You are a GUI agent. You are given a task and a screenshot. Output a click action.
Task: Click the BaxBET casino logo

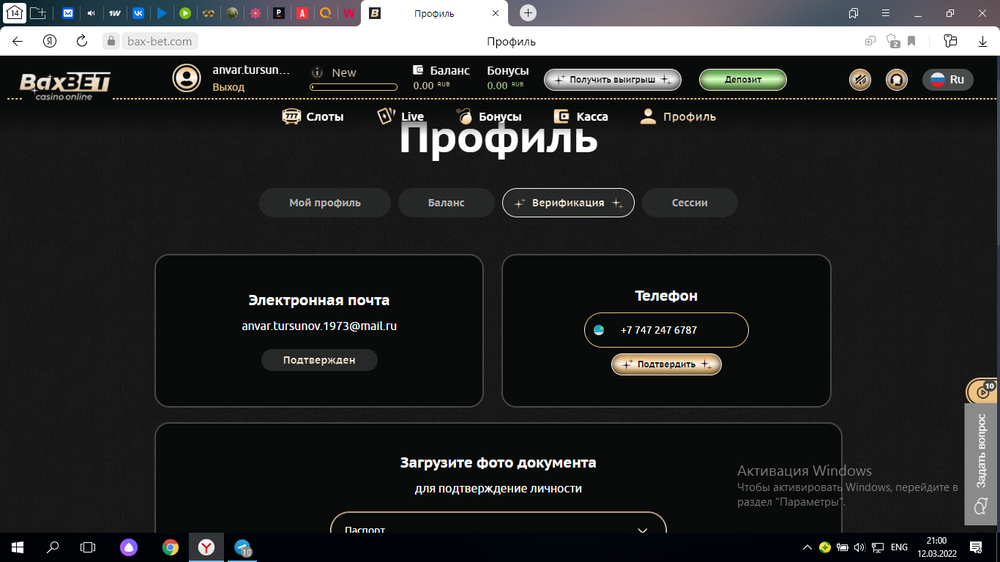pos(65,83)
